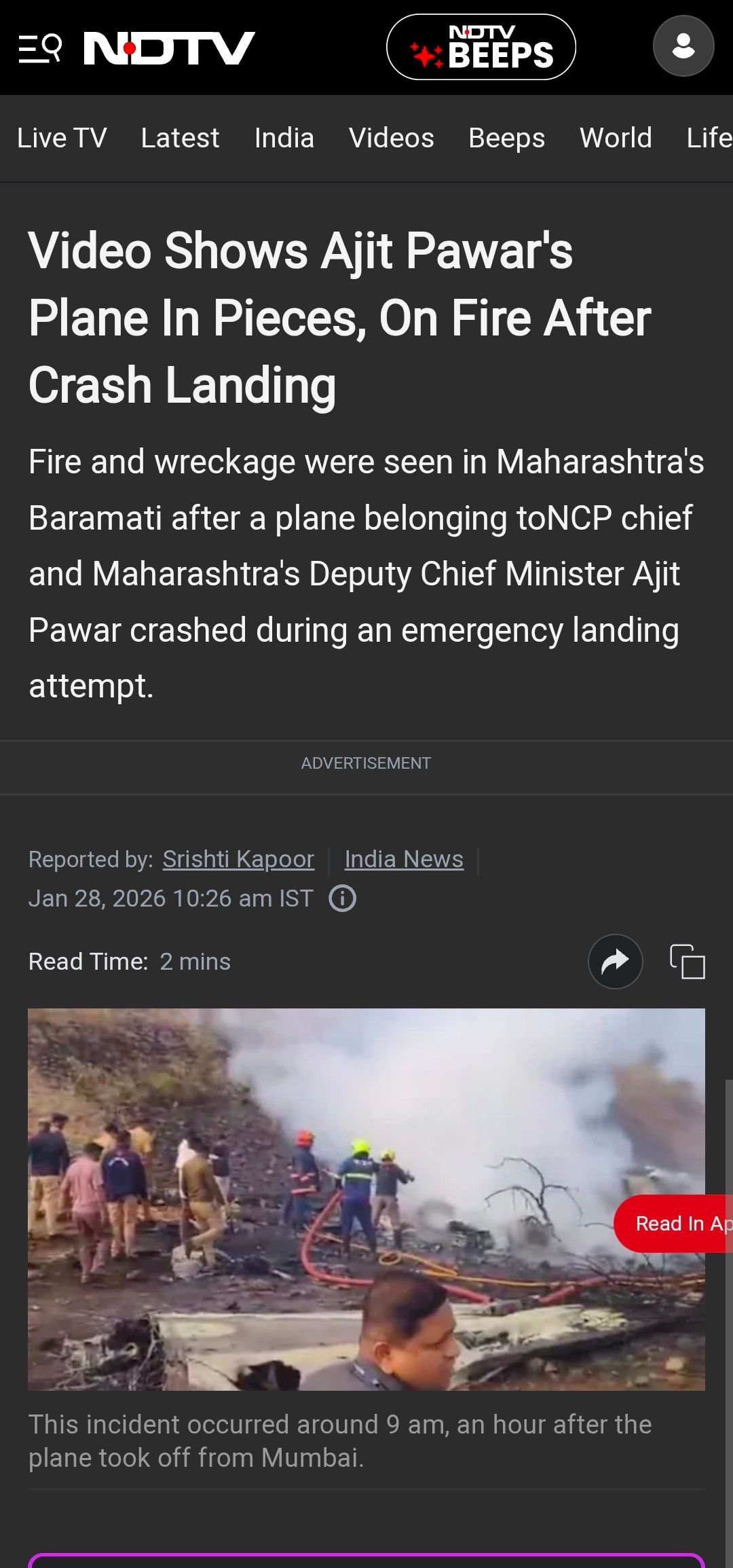Open reporter Srishti Kapoor's page
Image resolution: width=733 pixels, height=1568 pixels.
(x=238, y=859)
